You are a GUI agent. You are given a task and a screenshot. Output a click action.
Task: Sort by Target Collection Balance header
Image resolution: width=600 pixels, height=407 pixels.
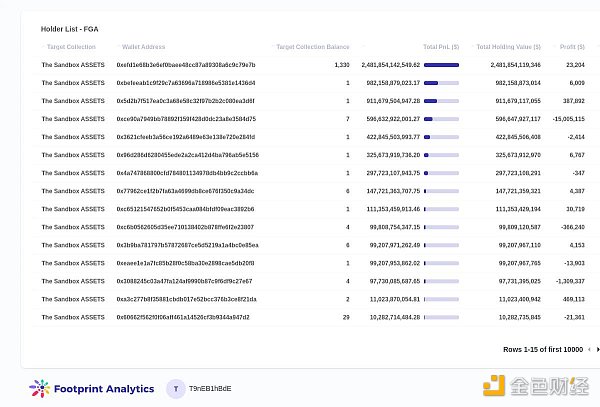point(313,47)
